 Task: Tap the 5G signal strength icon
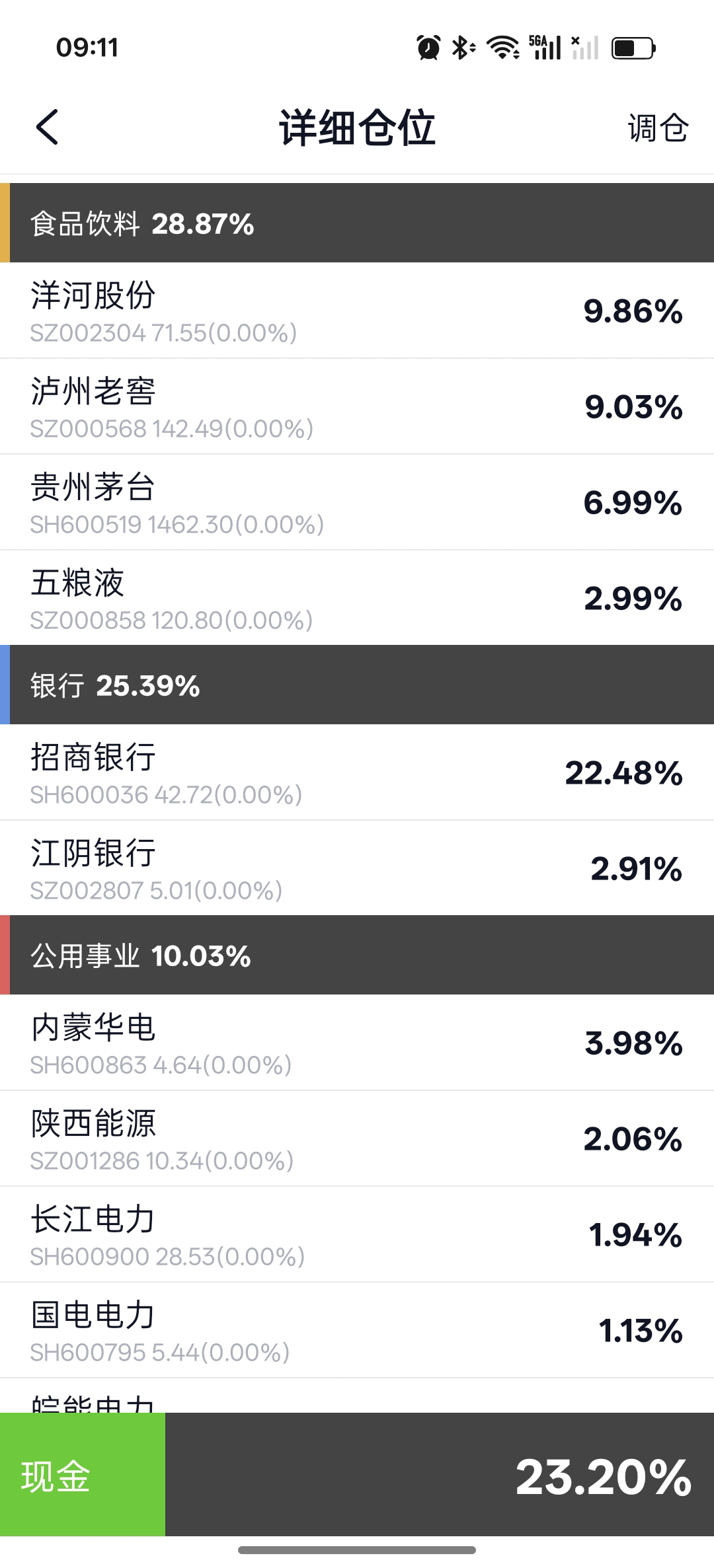tap(545, 48)
